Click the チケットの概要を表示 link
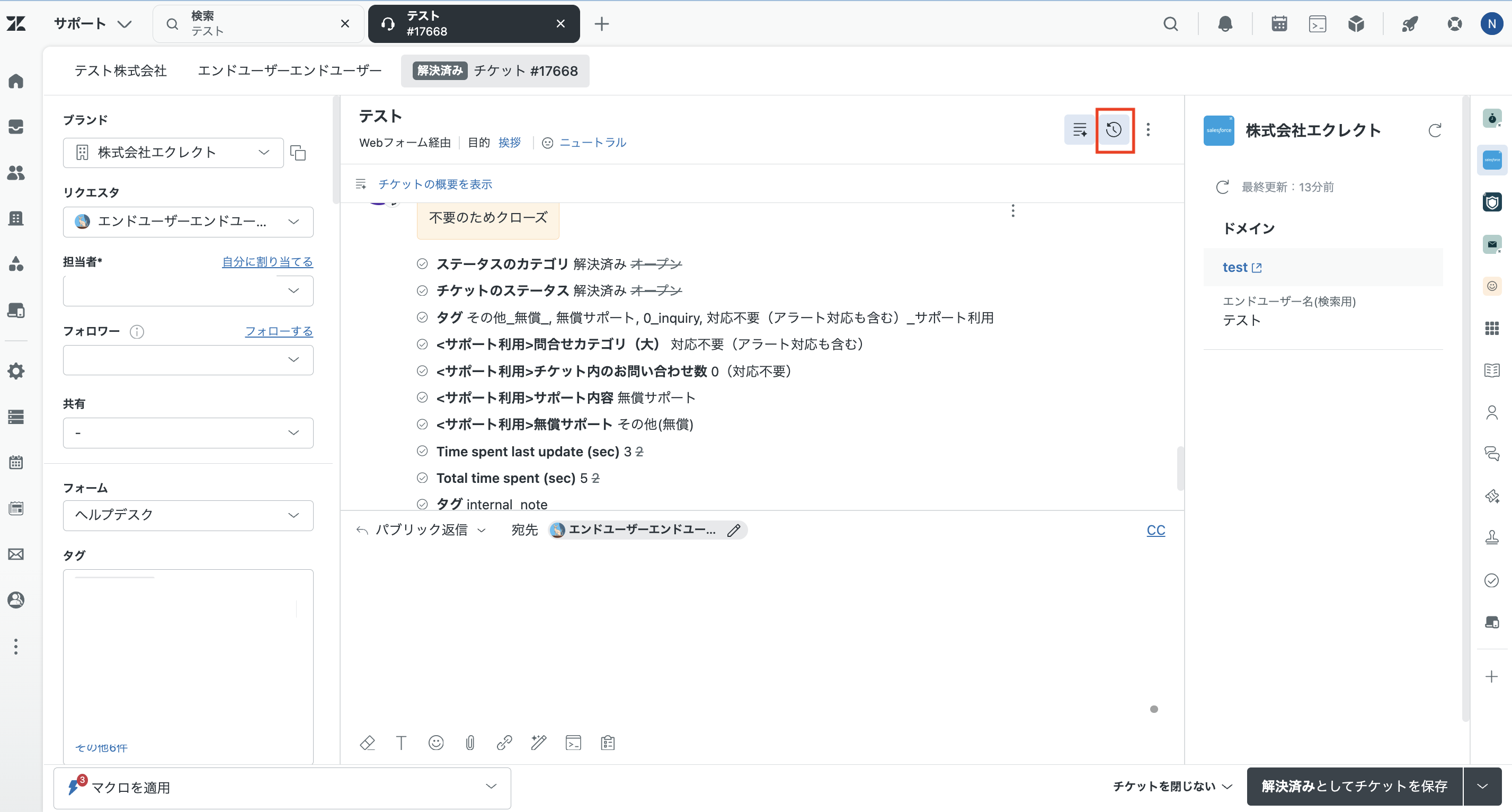Image resolution: width=1512 pixels, height=812 pixels. pos(435,184)
